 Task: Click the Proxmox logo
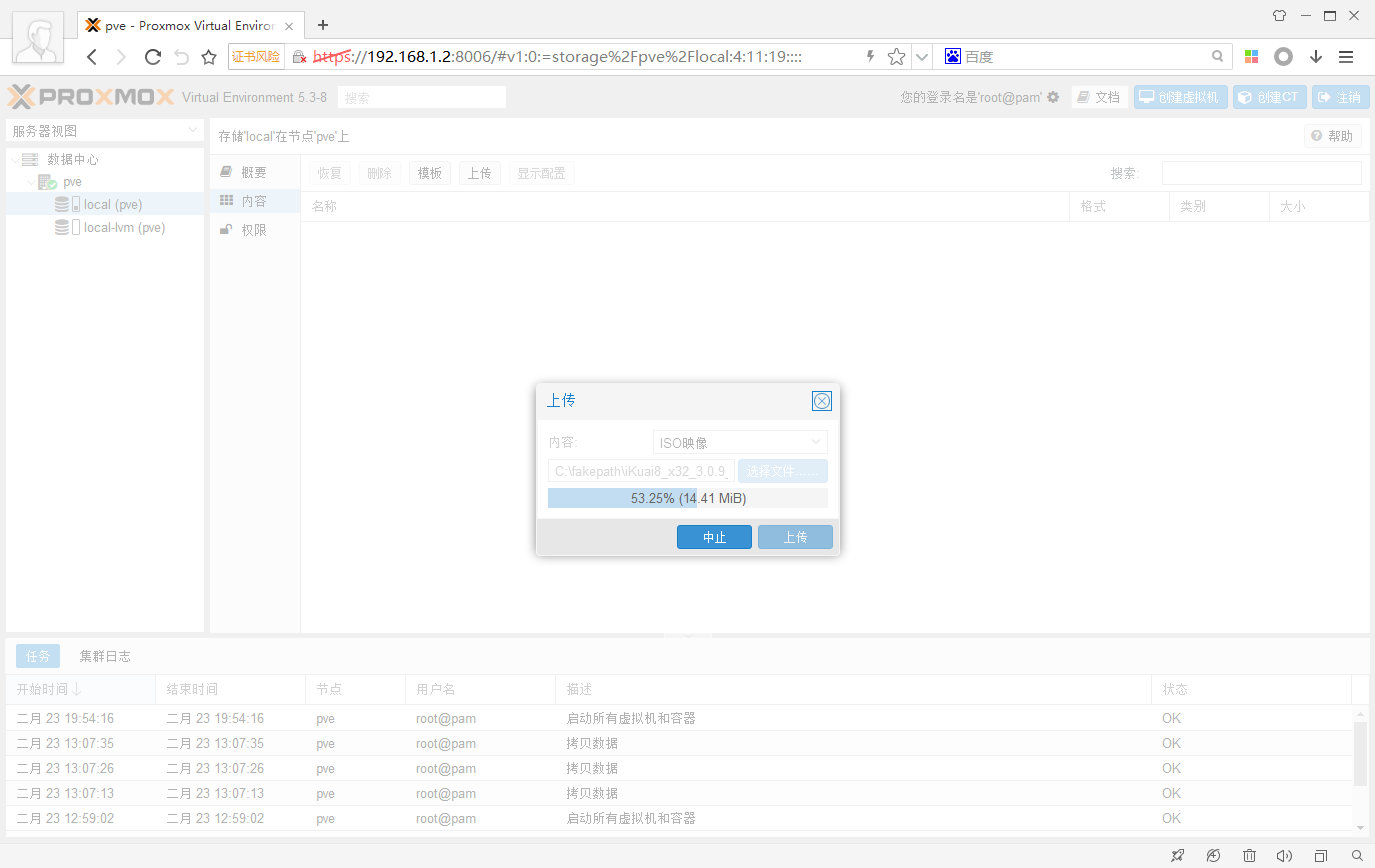[x=91, y=97]
